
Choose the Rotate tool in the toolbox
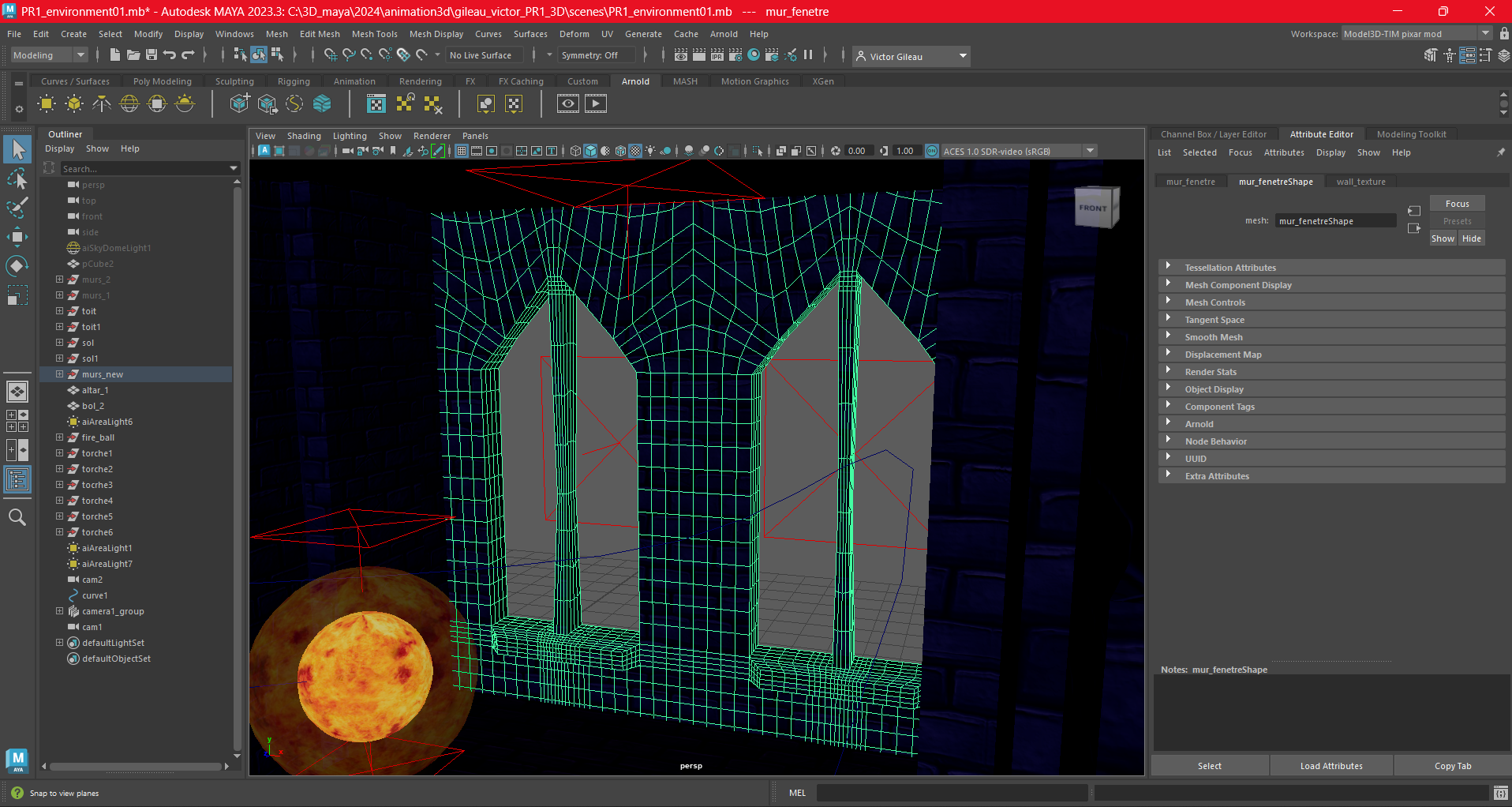[17, 266]
